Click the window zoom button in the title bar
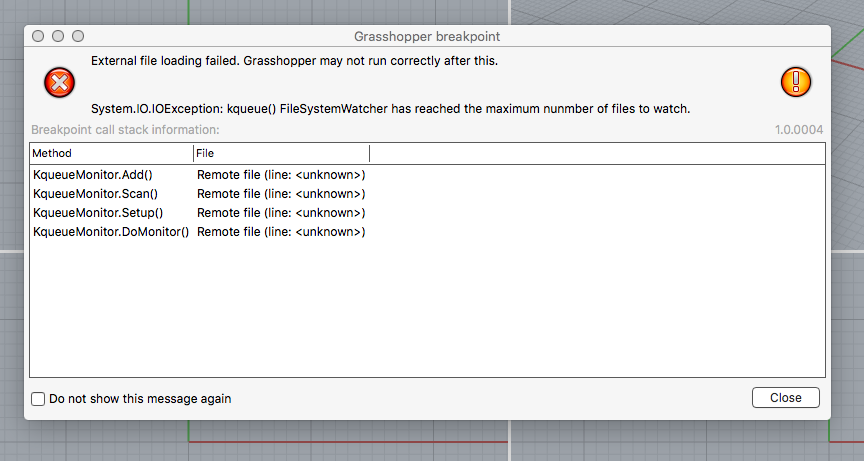Screen dimensions: 864x461 point(78,36)
